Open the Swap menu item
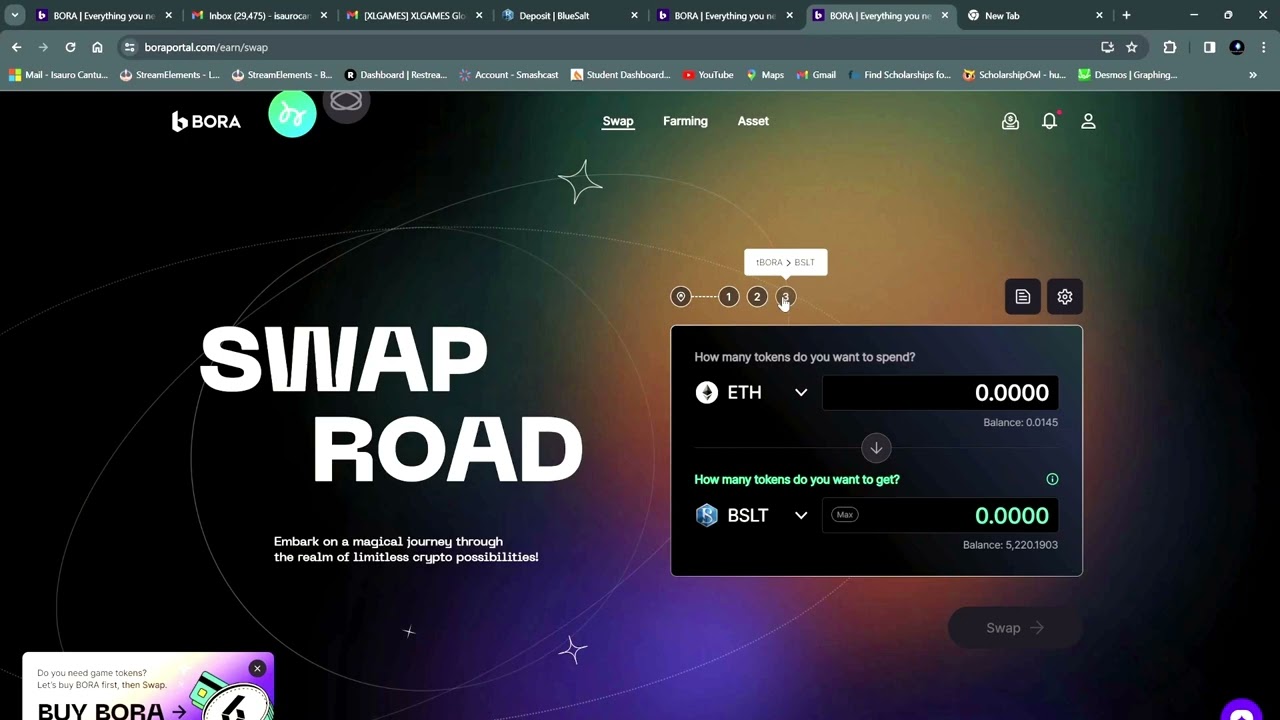1280x720 pixels. click(618, 121)
